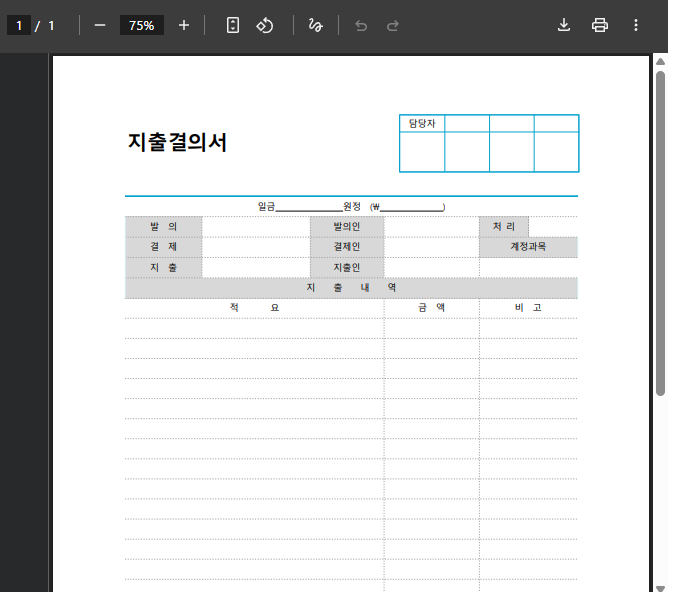Toggle fit to page button
The width and height of the screenshot is (673, 592).
click(x=233, y=25)
